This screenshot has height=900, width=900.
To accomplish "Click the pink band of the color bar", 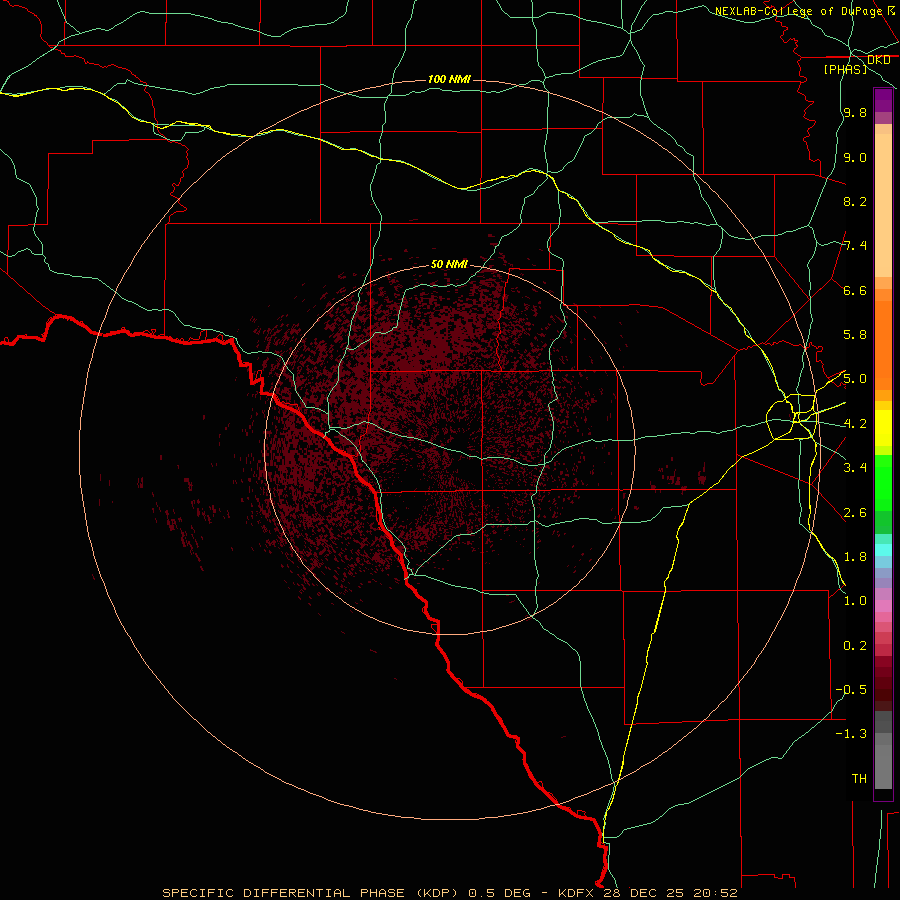I will tap(883, 606).
